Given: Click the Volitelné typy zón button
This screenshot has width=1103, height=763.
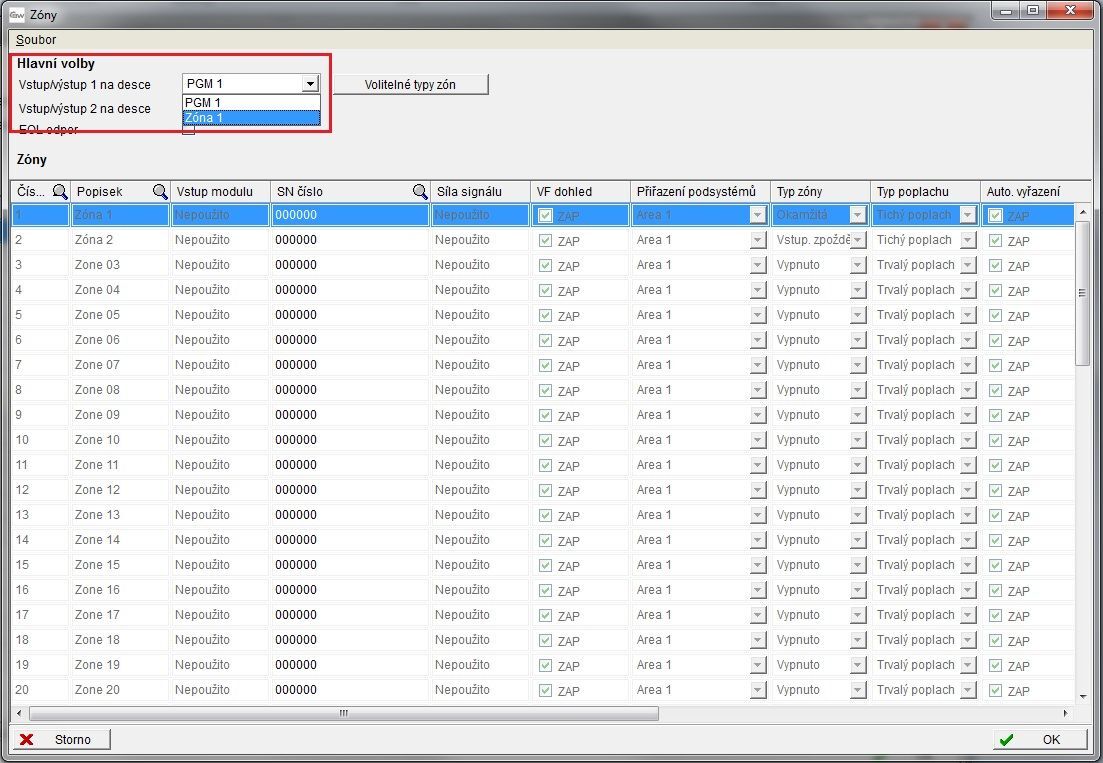Looking at the screenshot, I should (x=410, y=85).
